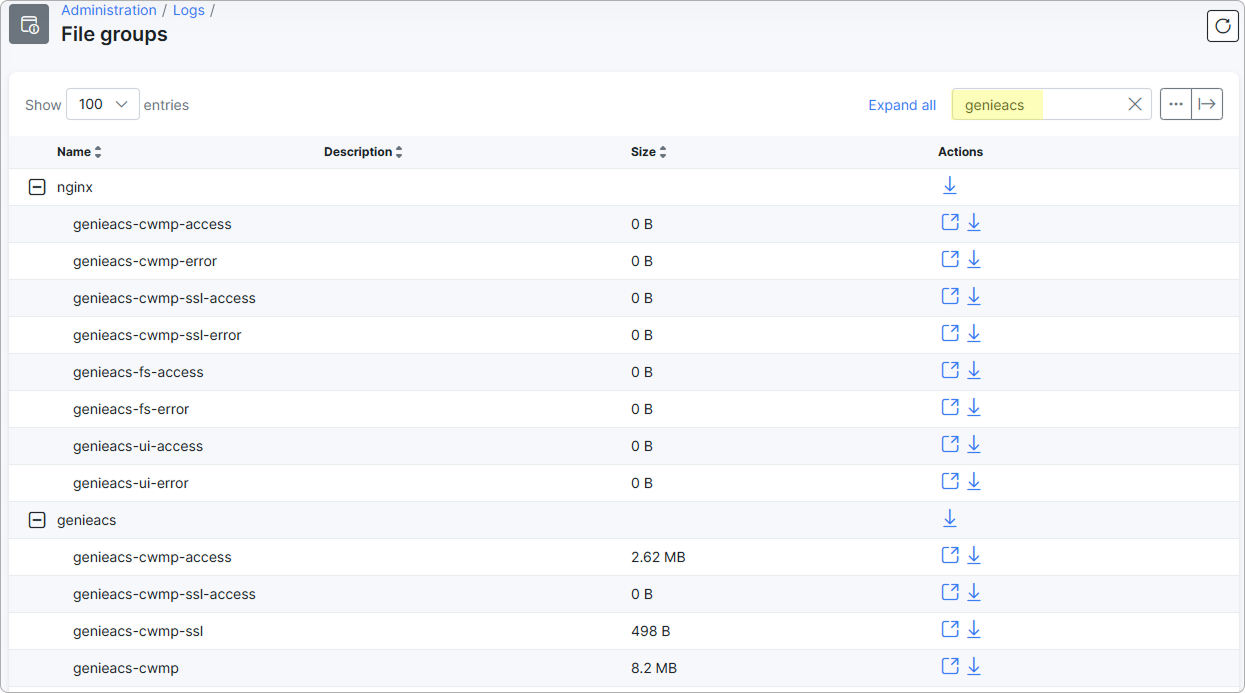Screen dimensions: 1245x693
Task: Open the three-dots table options menu
Action: point(1176,104)
